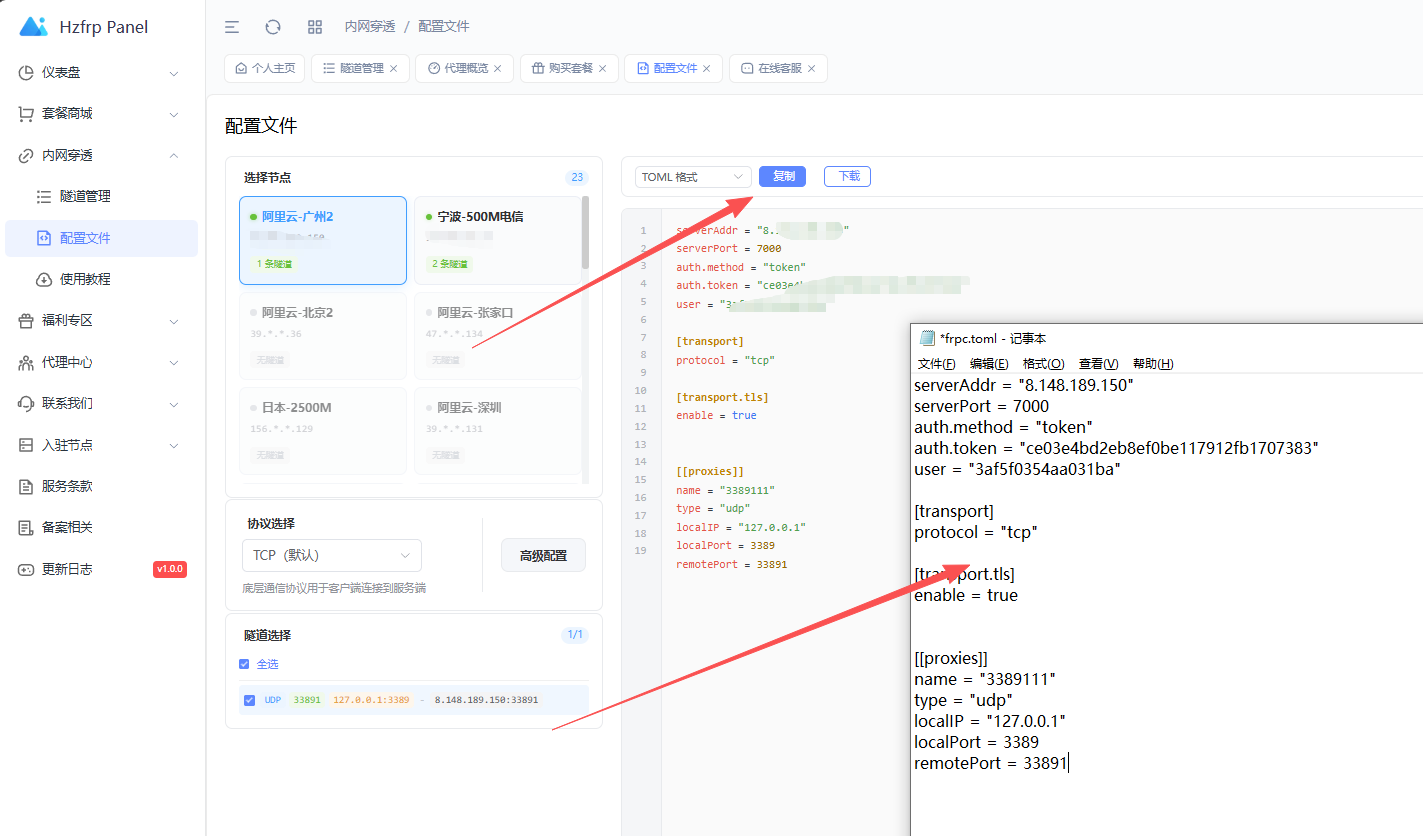Switch to the 在线客服 tab
This screenshot has height=836, width=1423.
(778, 68)
